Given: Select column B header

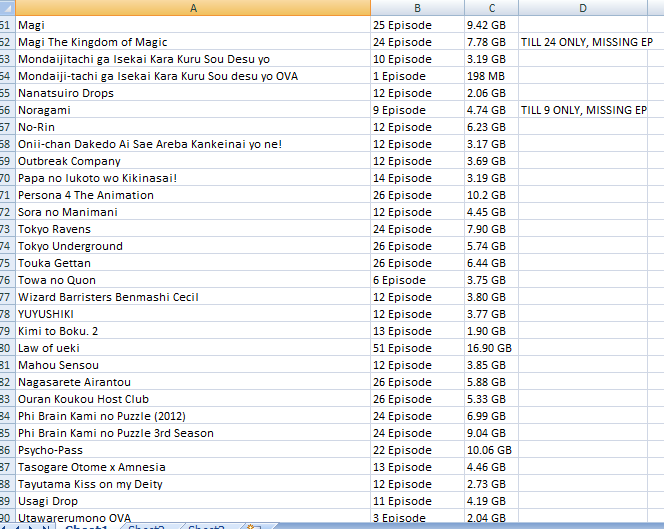Looking at the screenshot, I should click(x=418, y=8).
